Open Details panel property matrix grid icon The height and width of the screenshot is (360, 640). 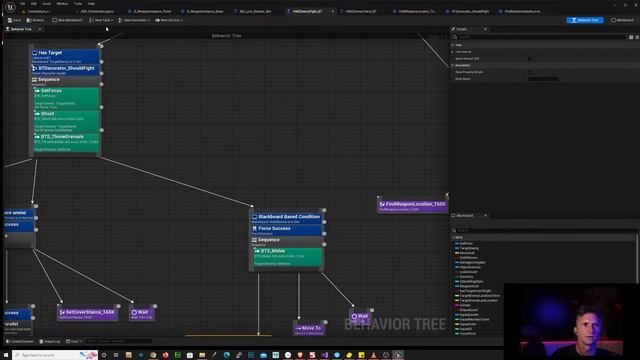tap(631, 37)
